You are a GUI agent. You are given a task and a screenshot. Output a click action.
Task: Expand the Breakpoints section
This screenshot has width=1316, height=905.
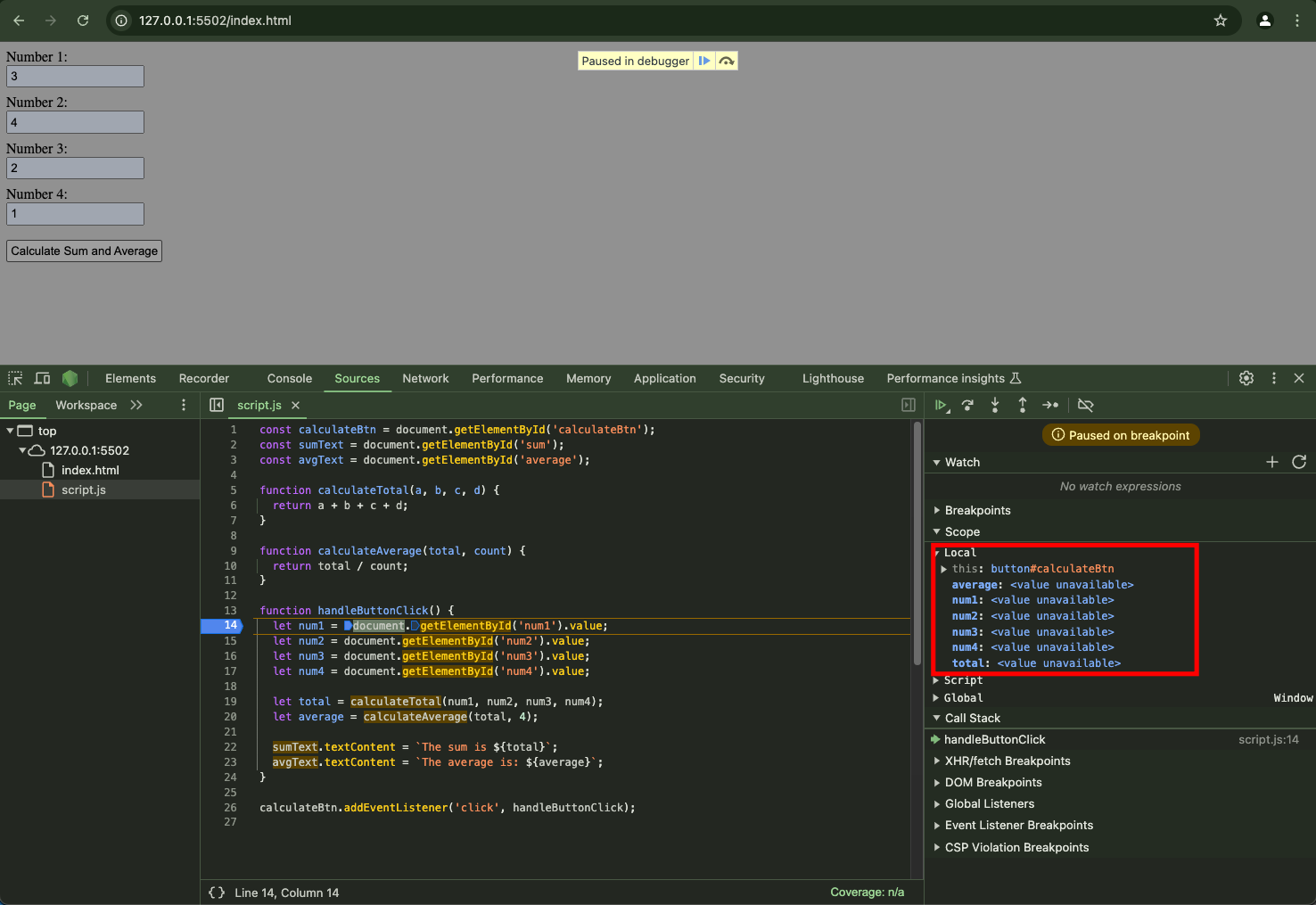(x=936, y=510)
